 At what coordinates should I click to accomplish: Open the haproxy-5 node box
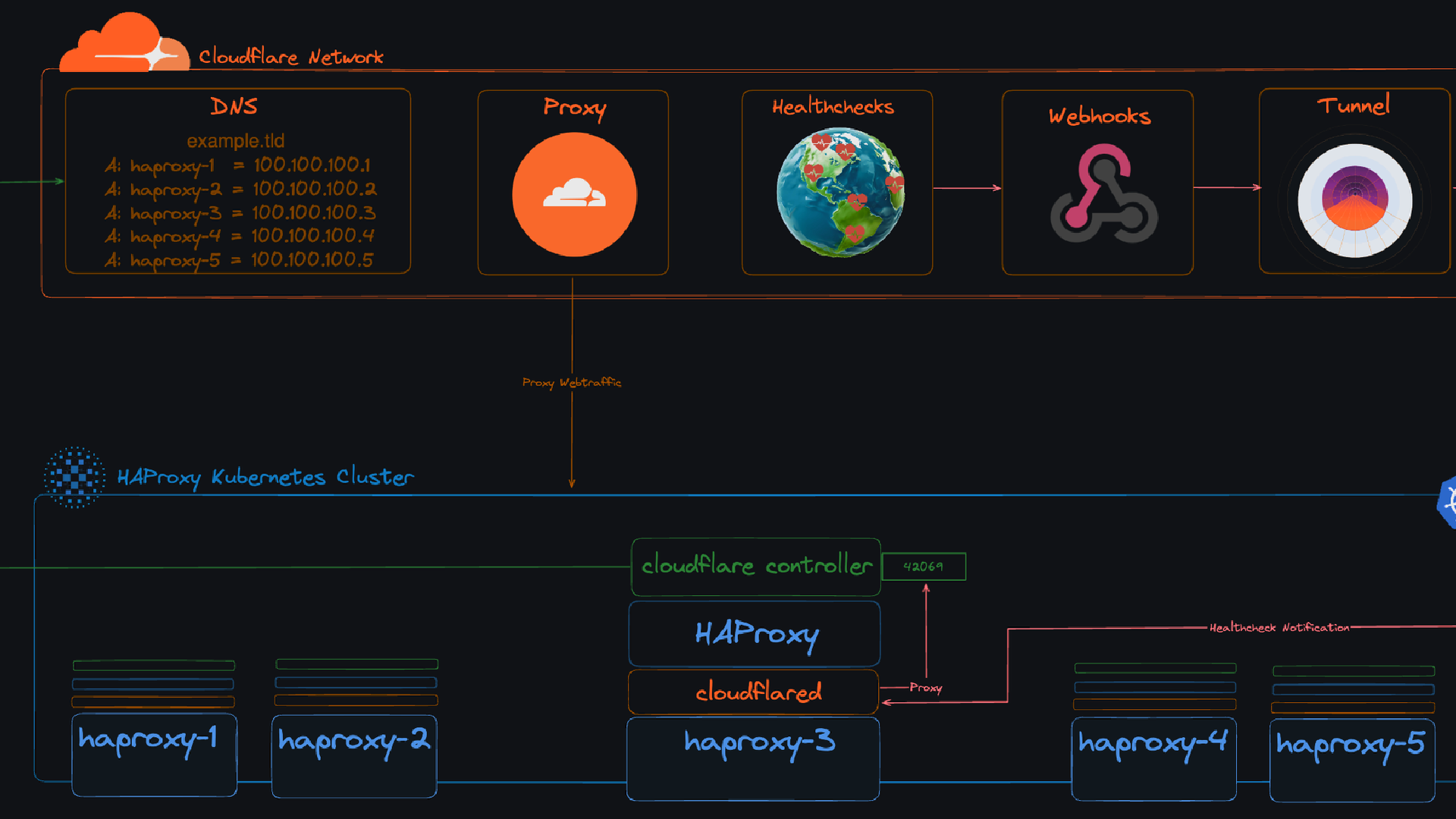point(1354,759)
